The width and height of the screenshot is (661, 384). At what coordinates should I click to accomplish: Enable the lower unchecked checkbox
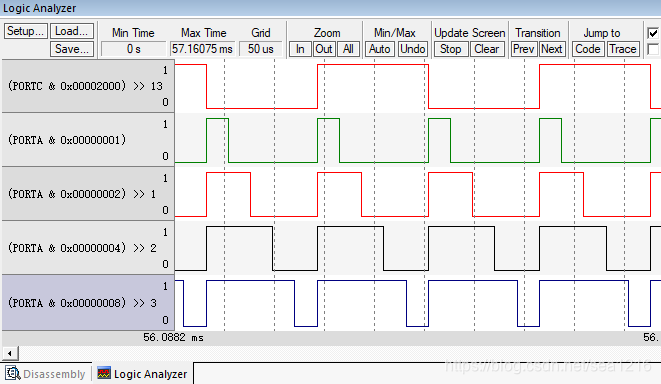[x=653, y=49]
